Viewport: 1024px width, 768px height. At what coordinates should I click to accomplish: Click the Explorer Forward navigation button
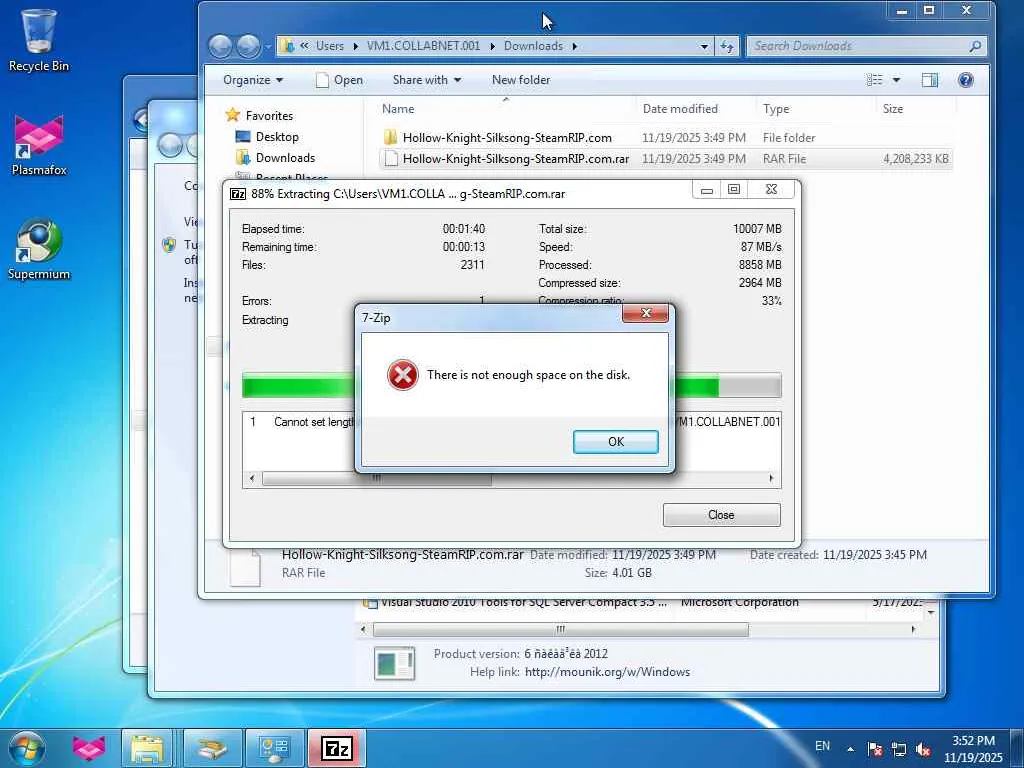pos(248,46)
